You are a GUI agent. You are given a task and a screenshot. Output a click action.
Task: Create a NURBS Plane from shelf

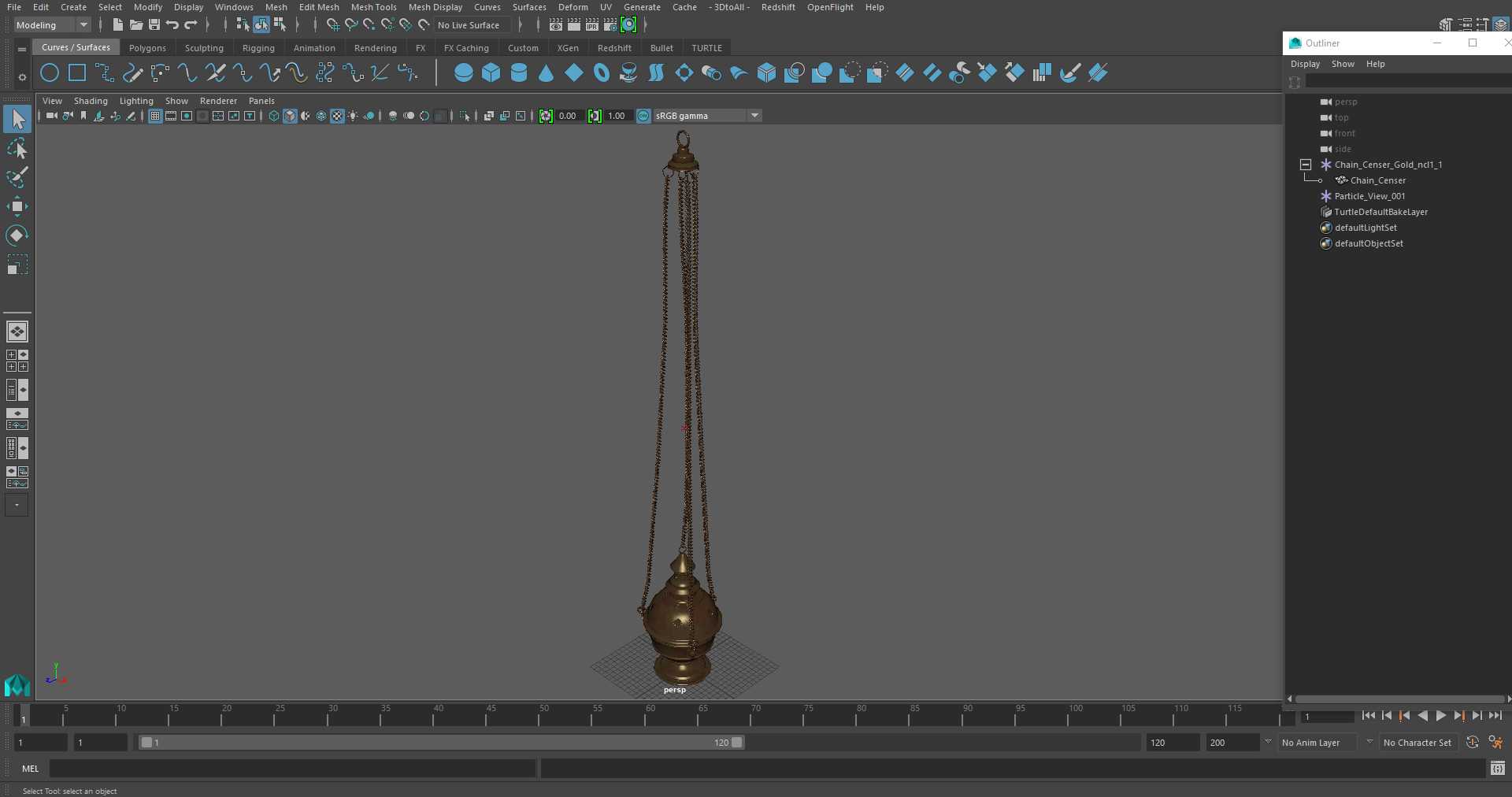click(x=574, y=73)
